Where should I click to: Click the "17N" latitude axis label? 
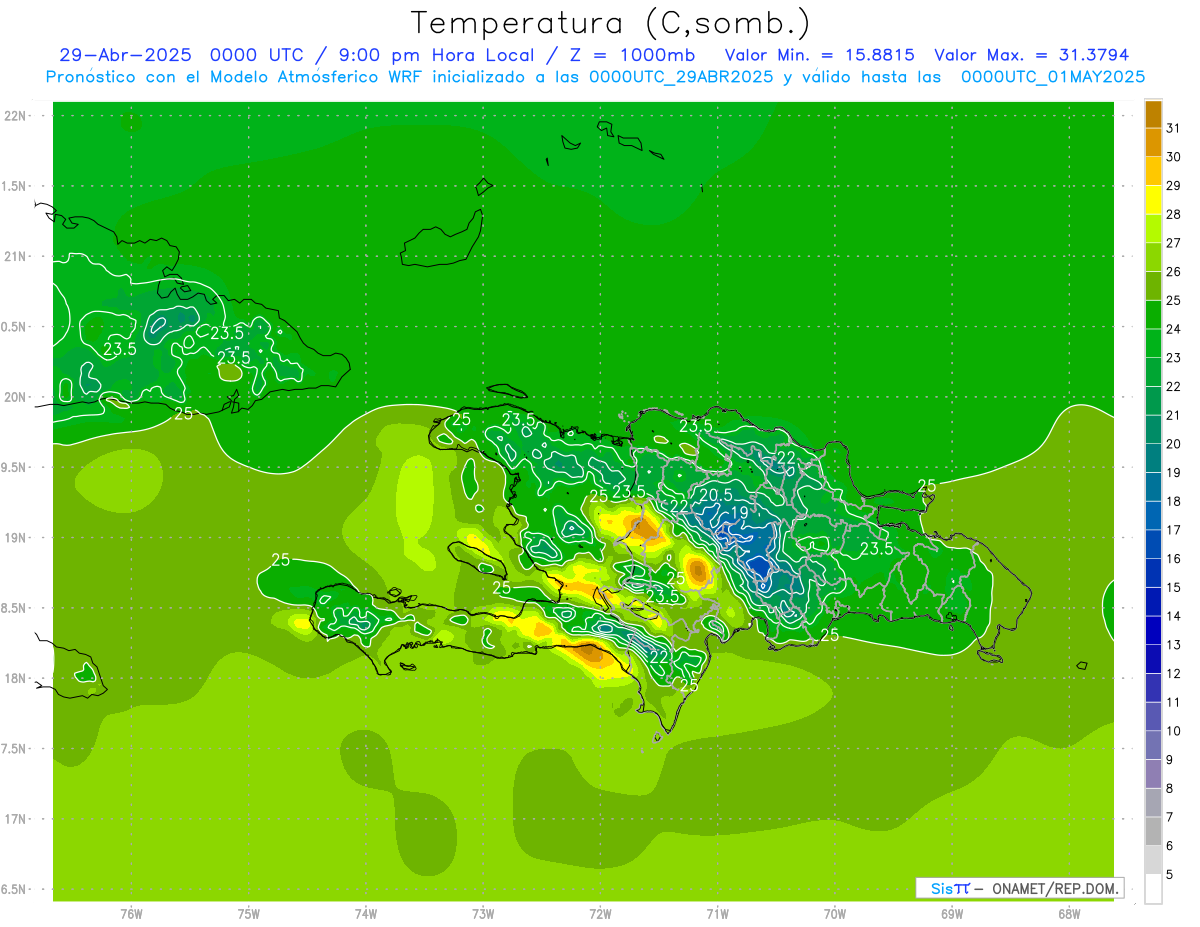[16, 820]
